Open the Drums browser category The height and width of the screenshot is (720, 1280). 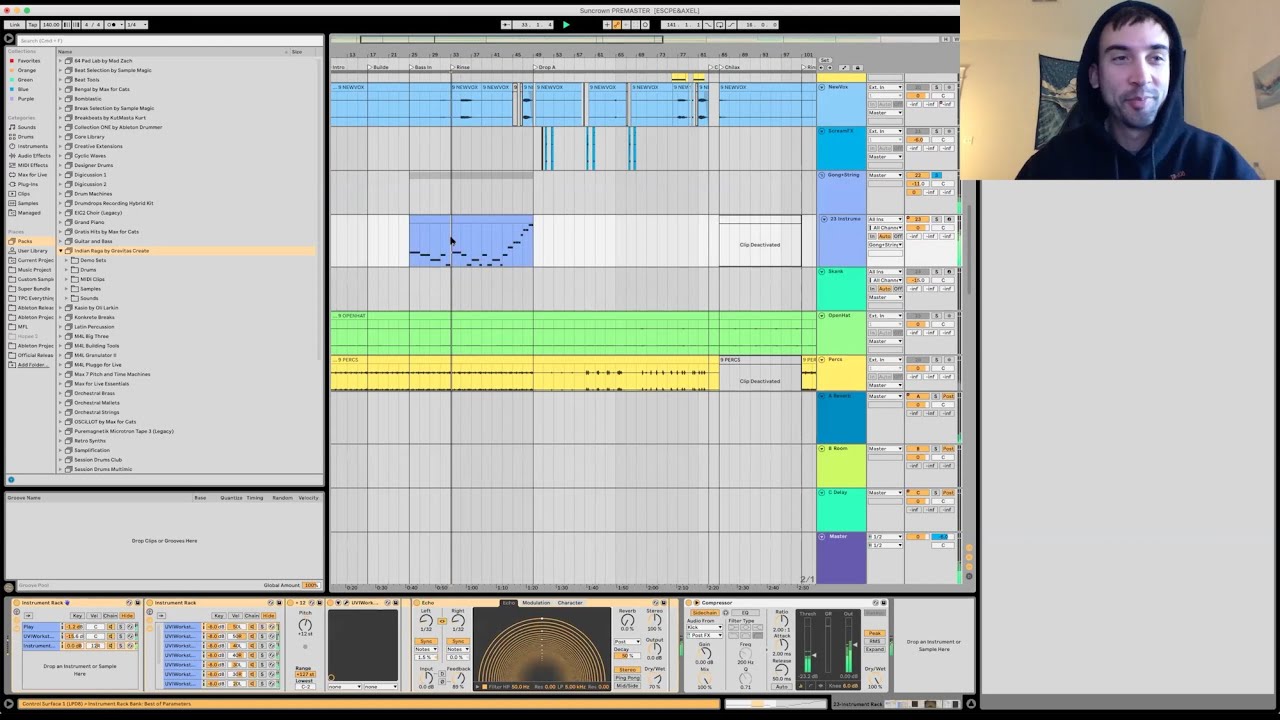(26, 137)
